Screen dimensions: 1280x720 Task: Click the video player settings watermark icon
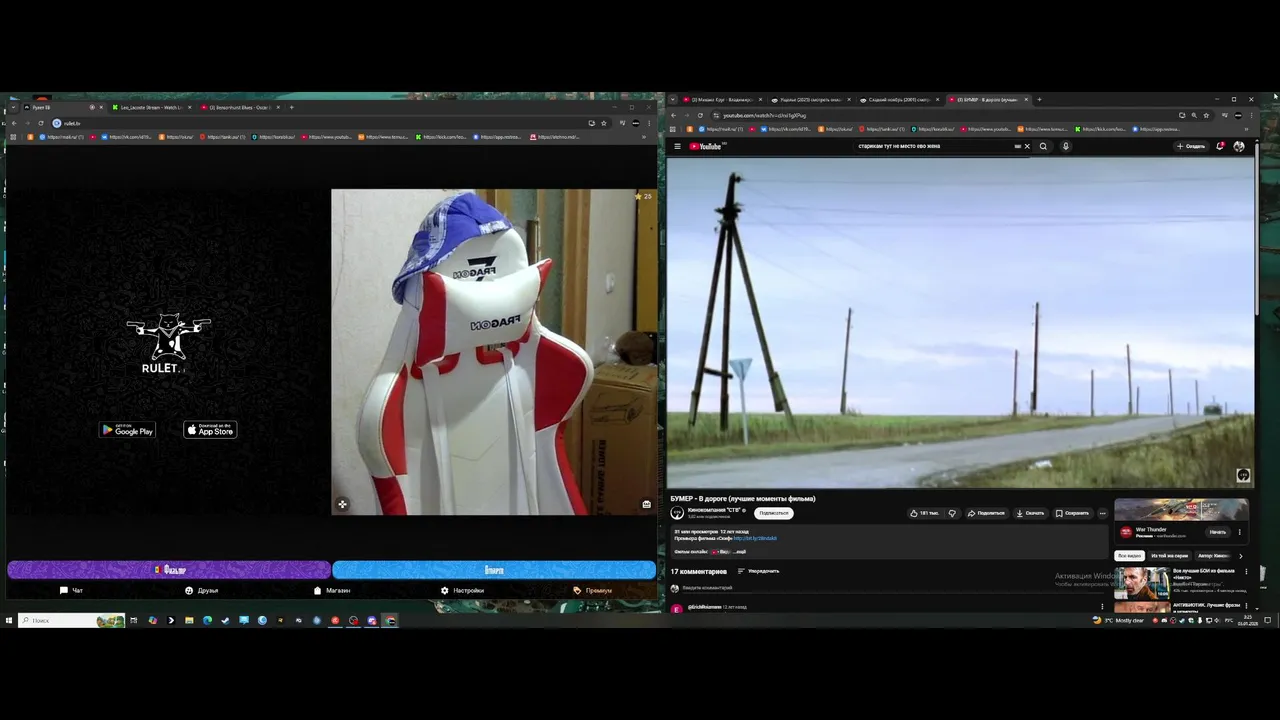click(x=1243, y=475)
